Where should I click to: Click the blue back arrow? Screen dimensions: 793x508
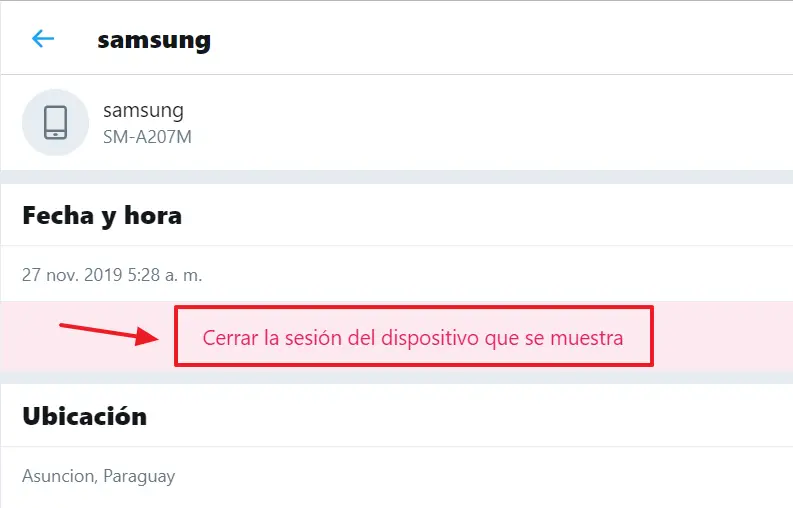(43, 39)
